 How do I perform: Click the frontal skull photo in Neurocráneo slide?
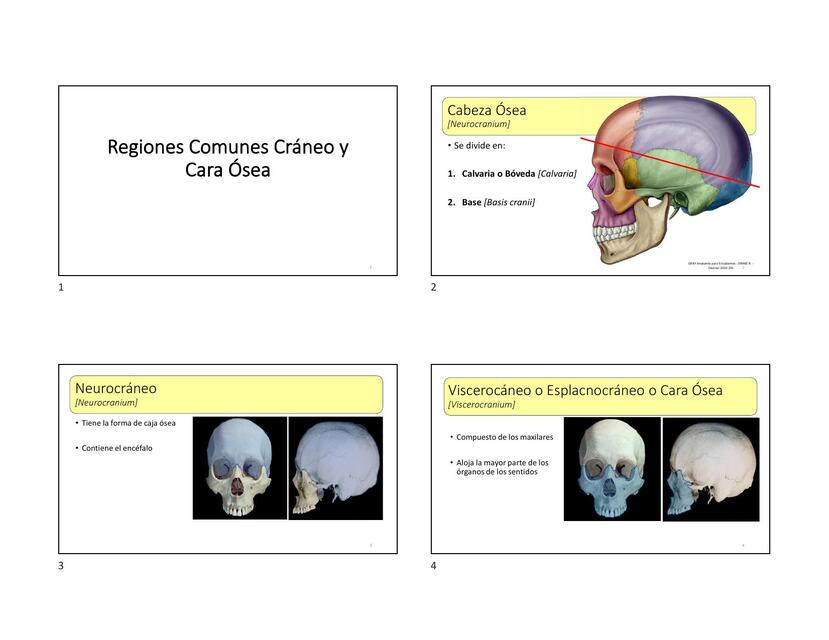point(239,468)
